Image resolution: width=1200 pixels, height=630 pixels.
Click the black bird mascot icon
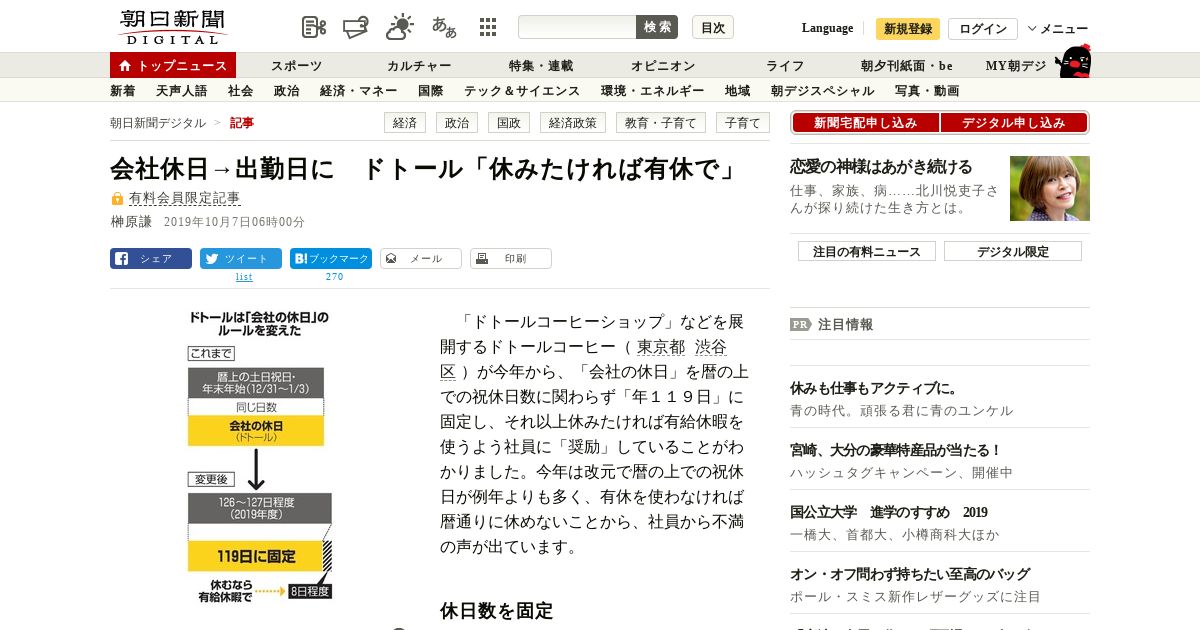[1073, 62]
